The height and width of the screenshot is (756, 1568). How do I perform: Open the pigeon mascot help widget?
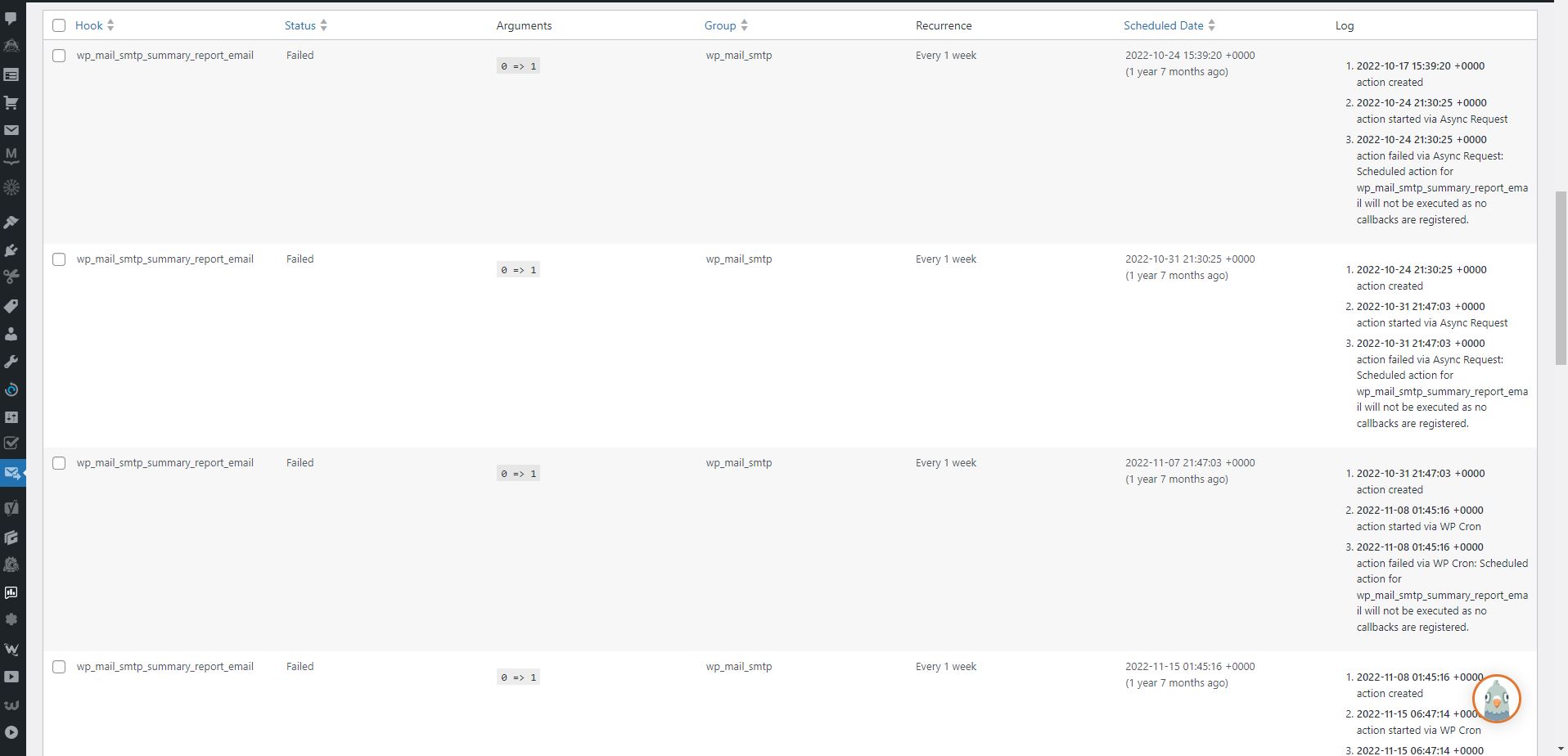(x=1496, y=699)
